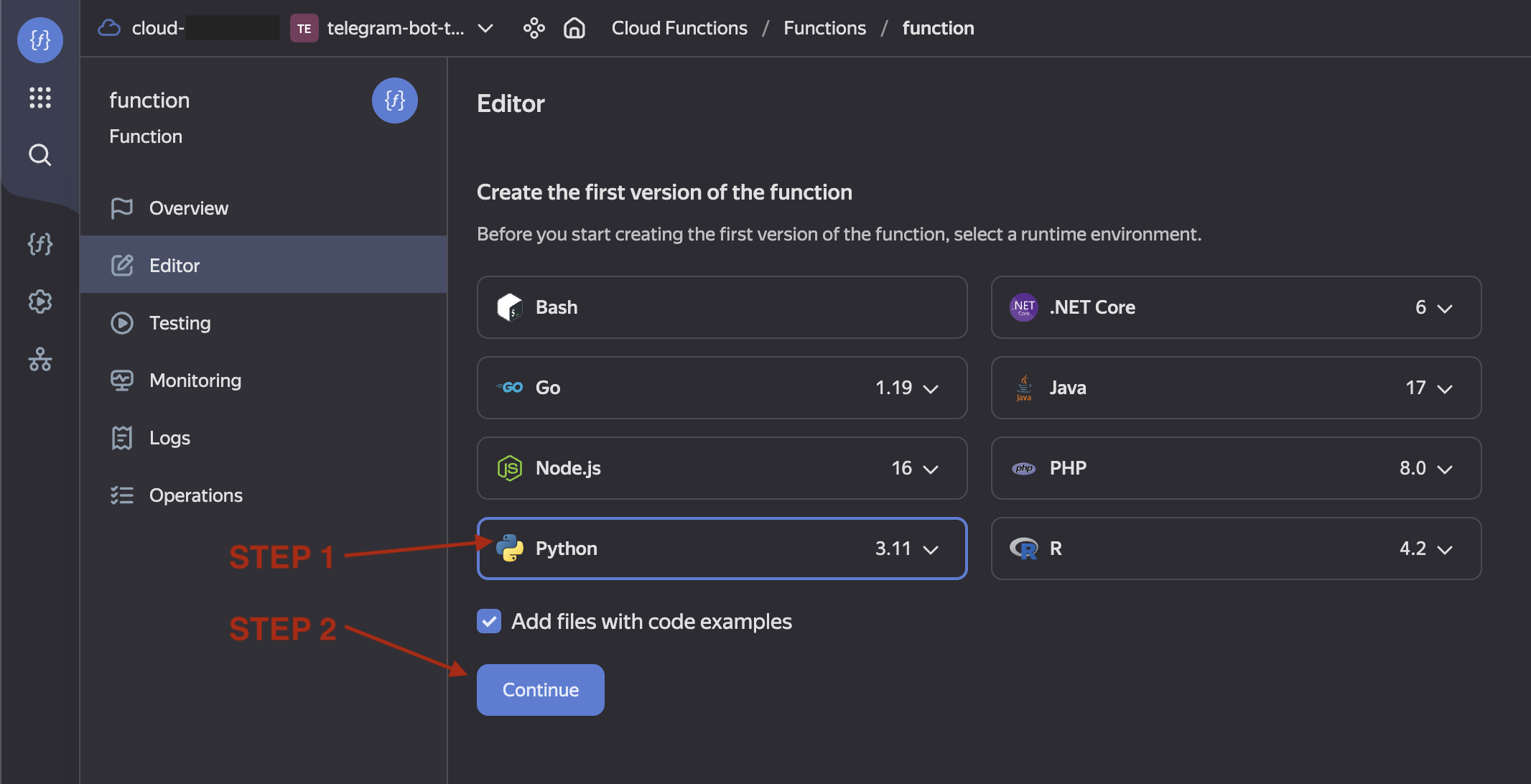Select the Bash runtime card
Image resolution: width=1531 pixels, height=784 pixels.
[722, 307]
